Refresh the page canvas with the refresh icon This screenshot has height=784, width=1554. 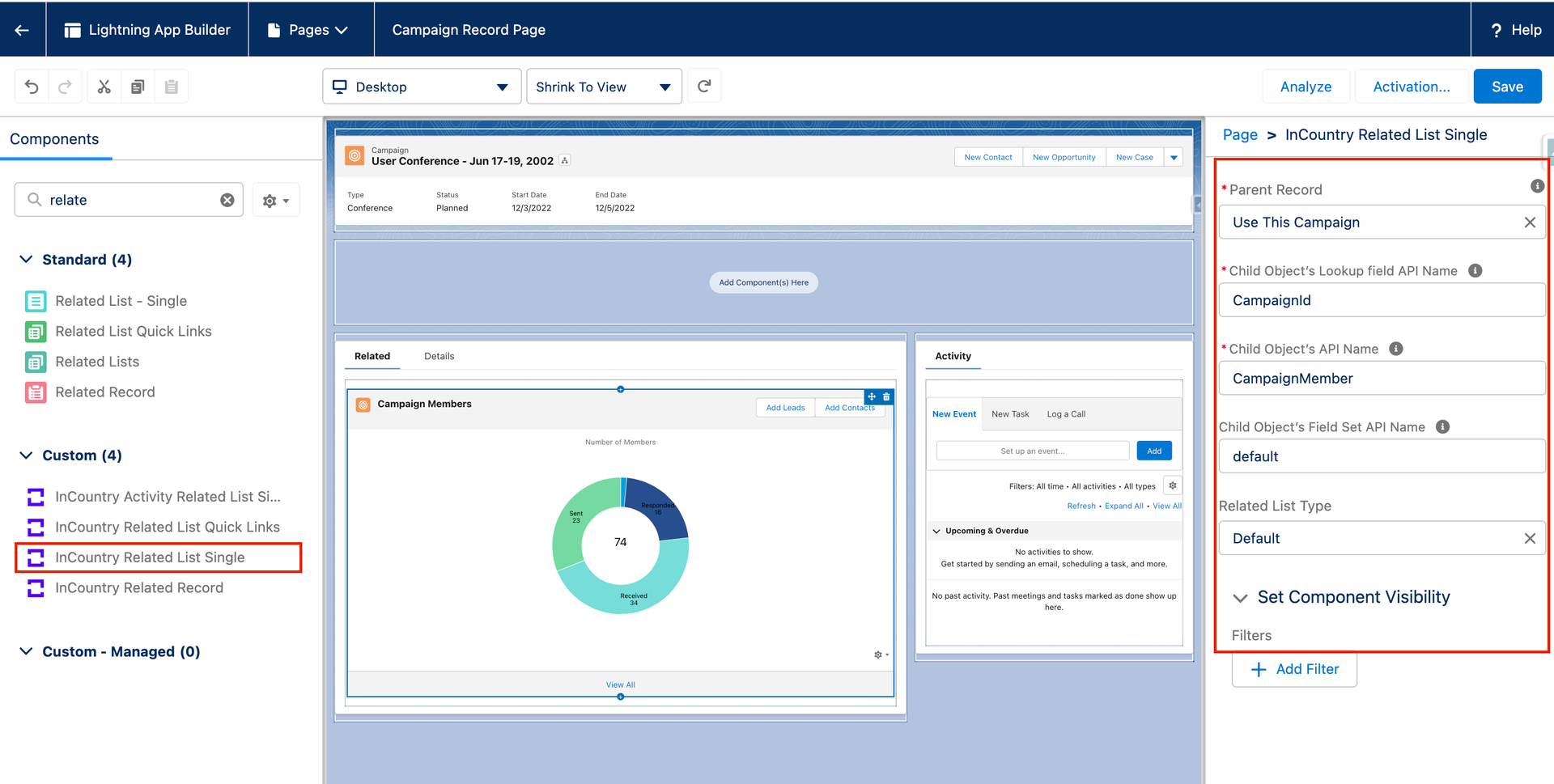703,86
